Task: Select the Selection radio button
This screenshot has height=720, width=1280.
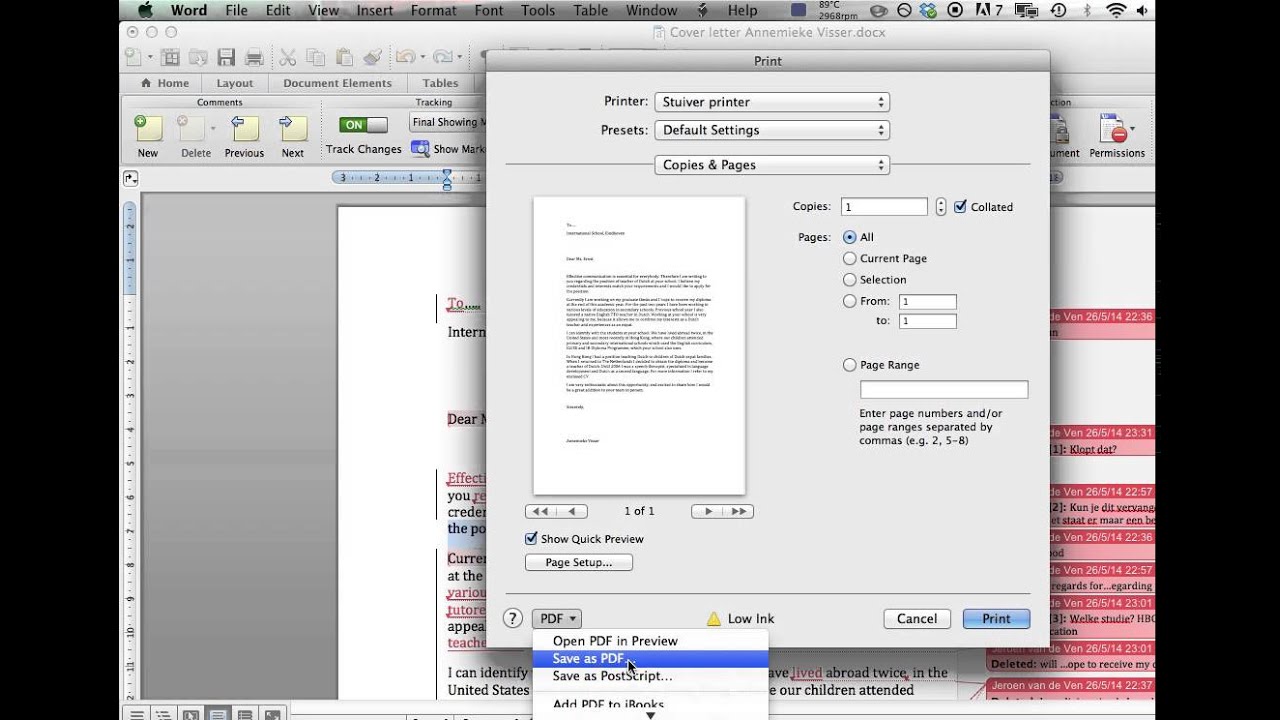Action: click(x=850, y=280)
